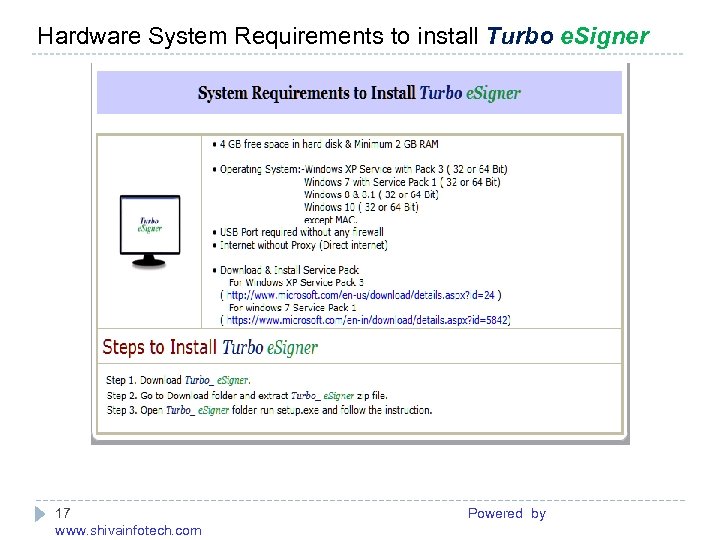
Task: Click the 'except MAC.' text
Action: [330, 219]
